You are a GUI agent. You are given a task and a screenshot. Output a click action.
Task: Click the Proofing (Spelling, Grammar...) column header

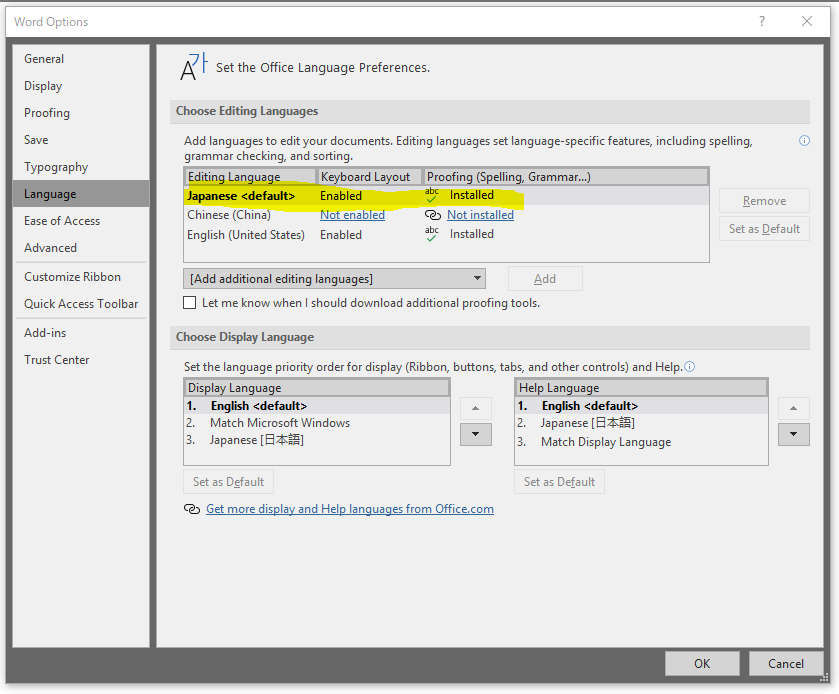click(x=566, y=177)
